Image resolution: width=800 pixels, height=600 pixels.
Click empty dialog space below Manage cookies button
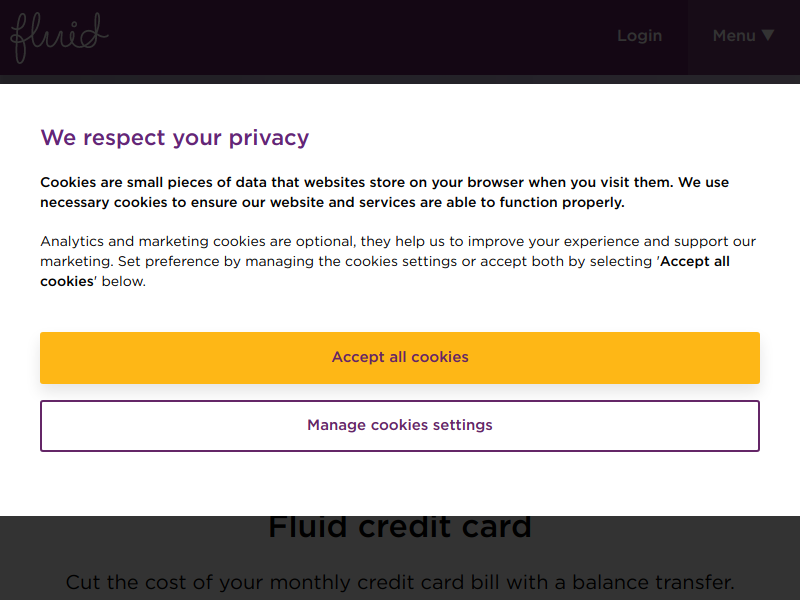tap(400, 485)
